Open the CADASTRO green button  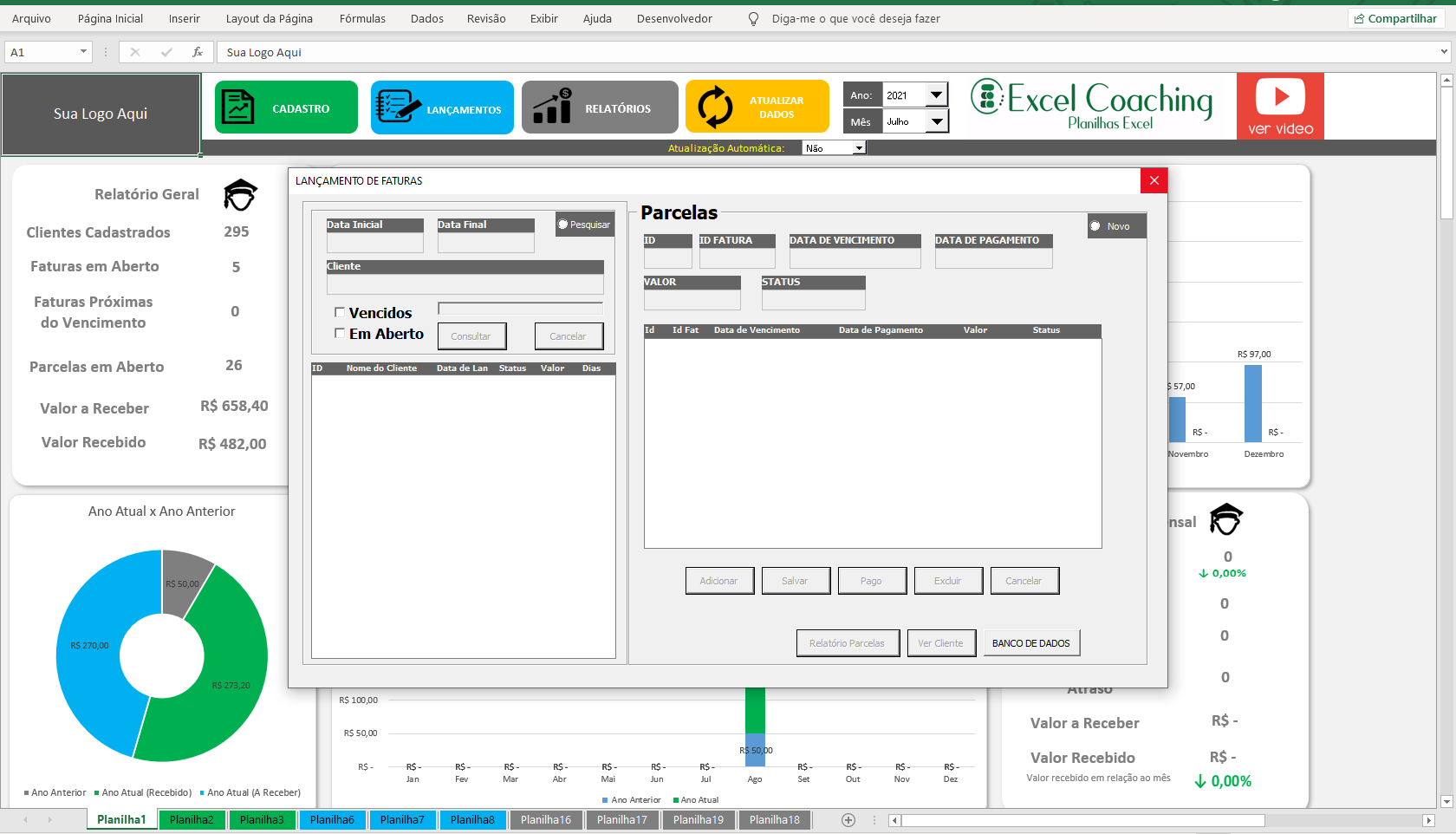286,108
